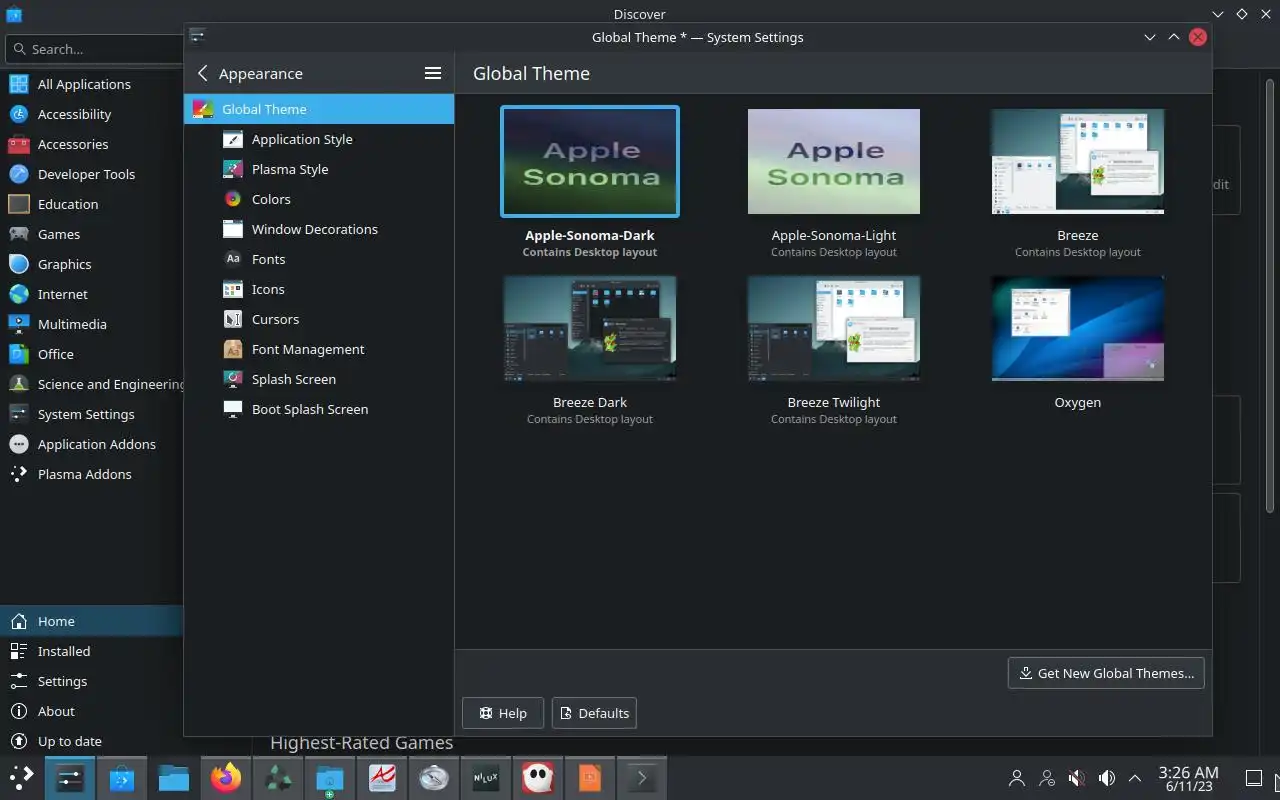The width and height of the screenshot is (1280, 800).
Task: Open About page in Discover
Action: (x=92, y=711)
